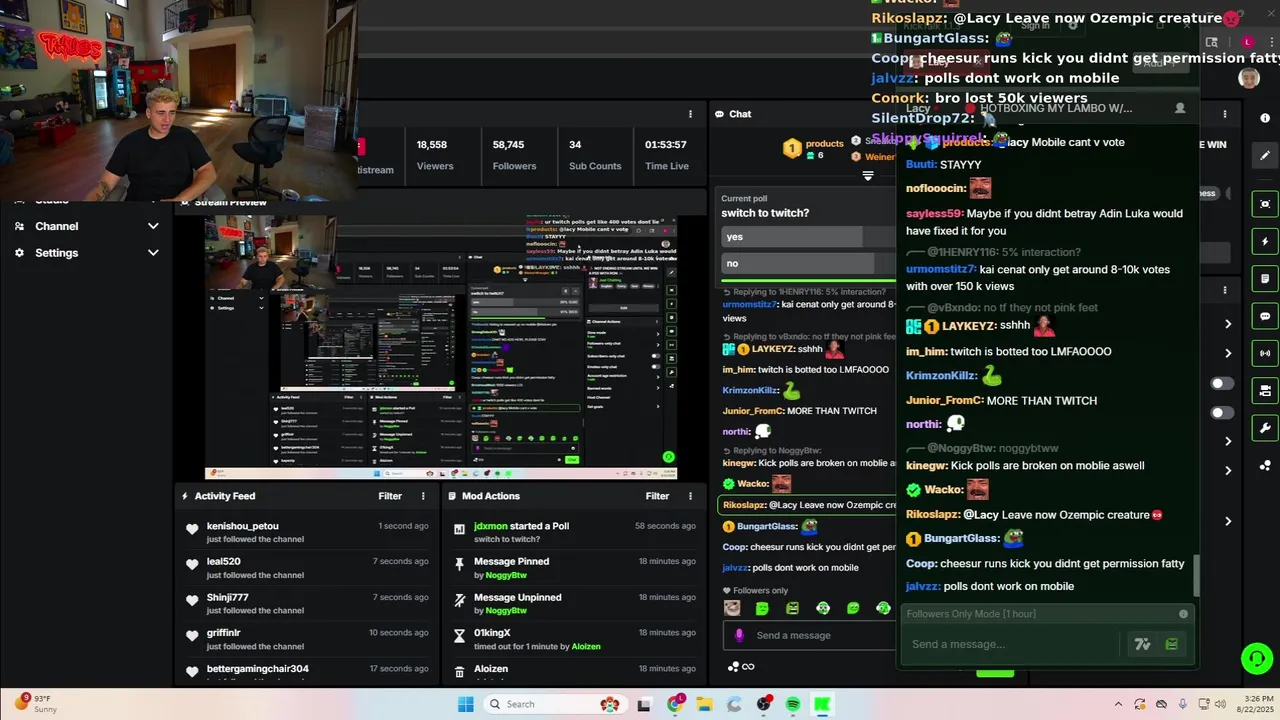This screenshot has width=1280, height=720.
Task: Open three-dot menu above stream stats
Action: coord(690,114)
